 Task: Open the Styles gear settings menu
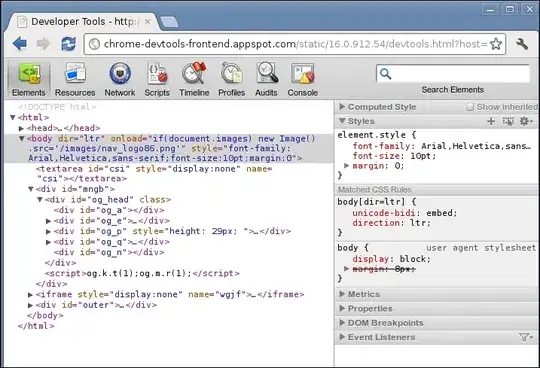[526, 121]
